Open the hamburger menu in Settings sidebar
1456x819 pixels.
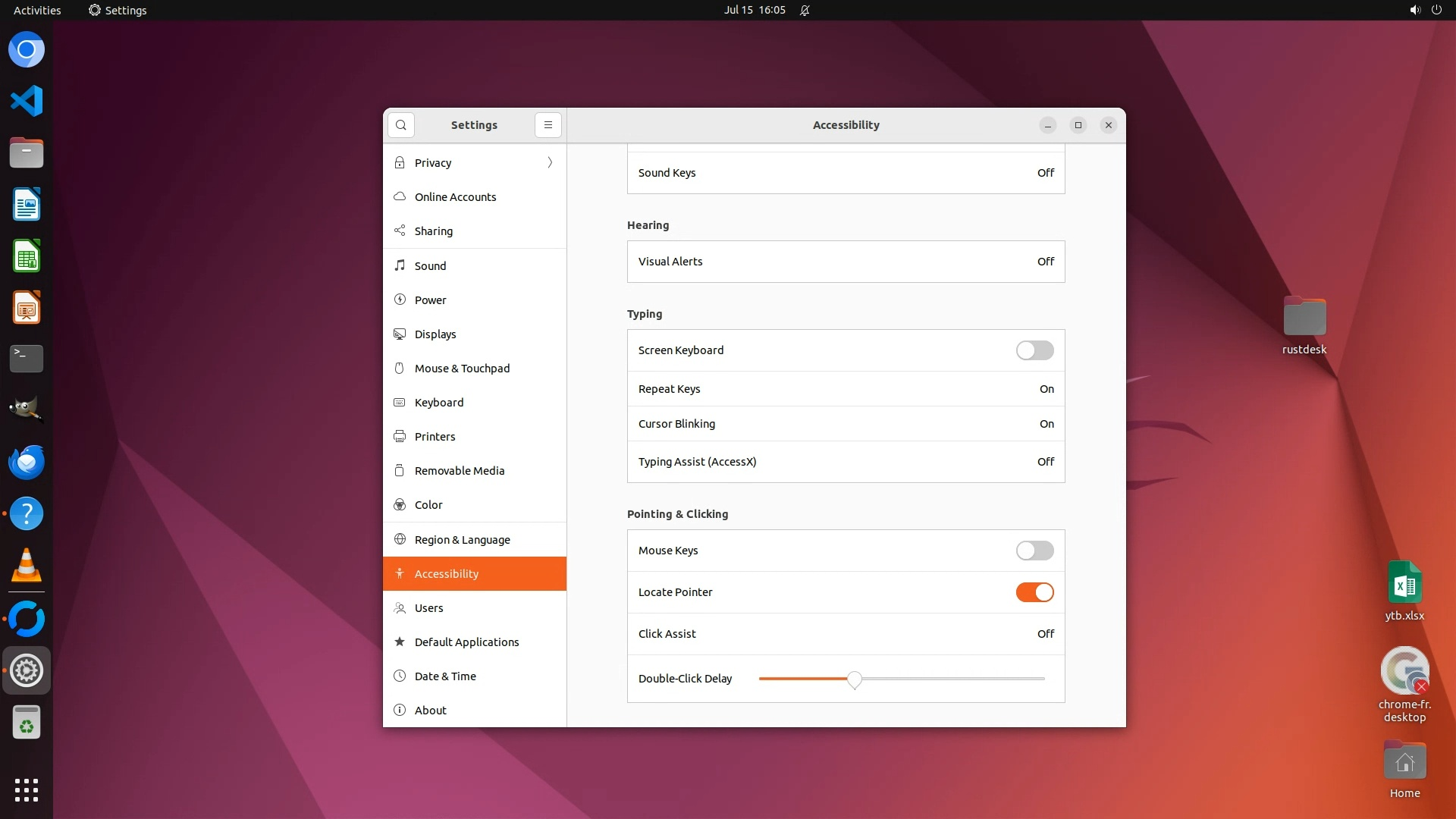tap(548, 125)
